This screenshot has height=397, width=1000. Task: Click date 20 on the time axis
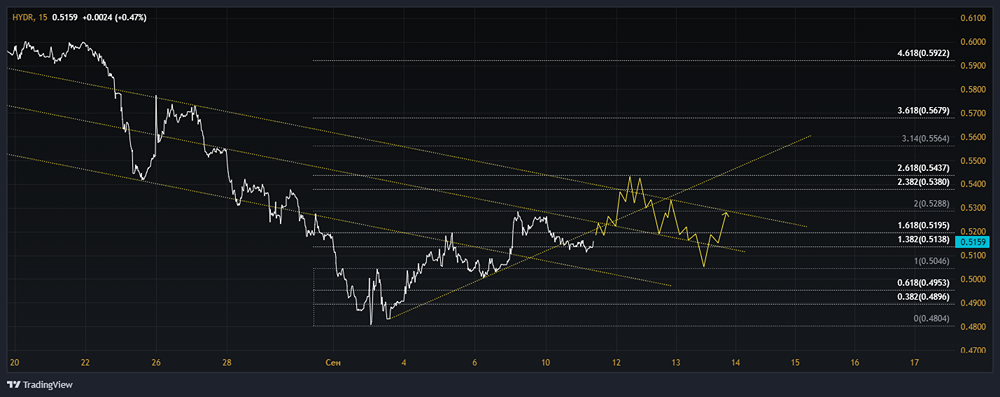[15, 363]
